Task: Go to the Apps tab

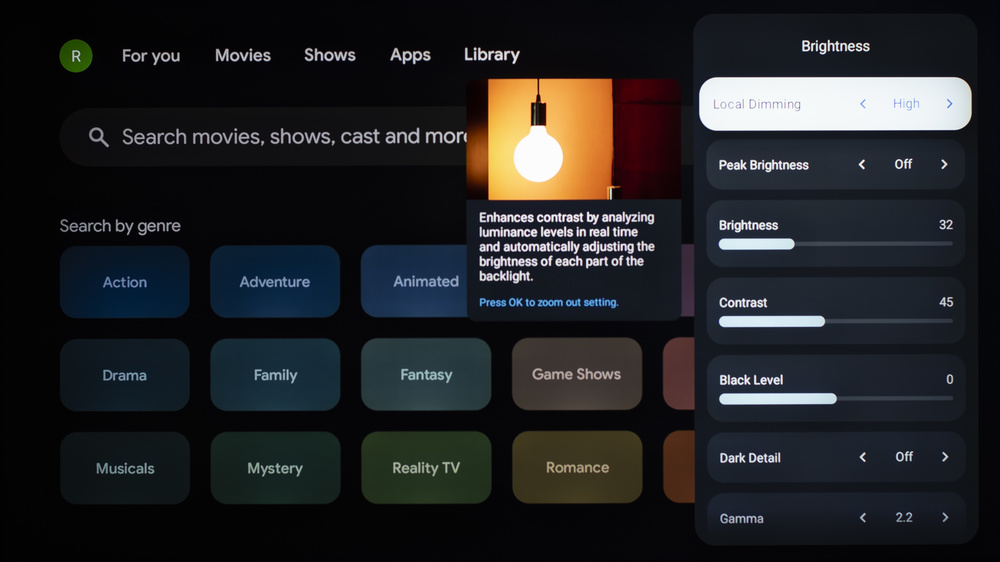Action: [410, 56]
